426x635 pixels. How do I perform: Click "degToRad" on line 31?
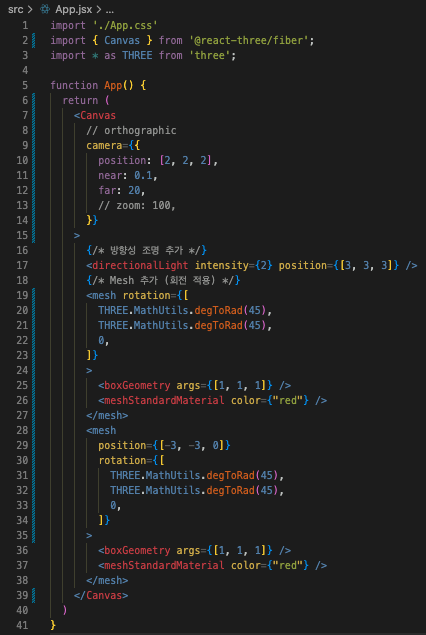[x=230, y=475]
